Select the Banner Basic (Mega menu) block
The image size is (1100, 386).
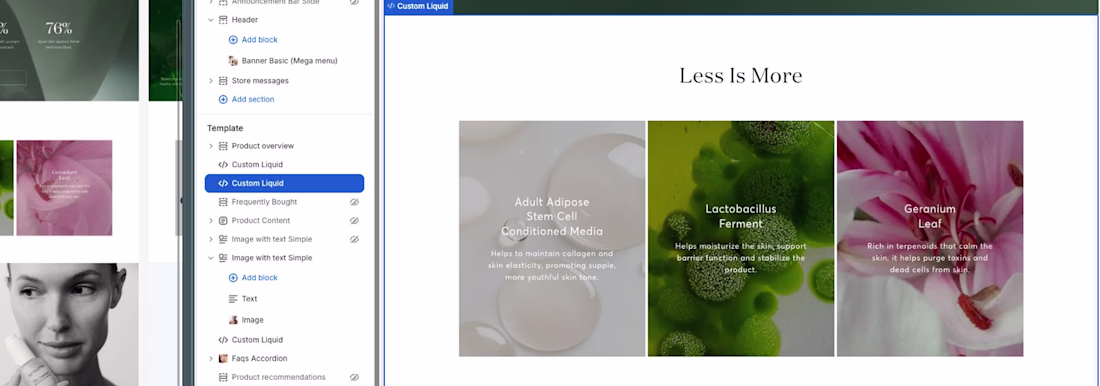[x=290, y=61]
